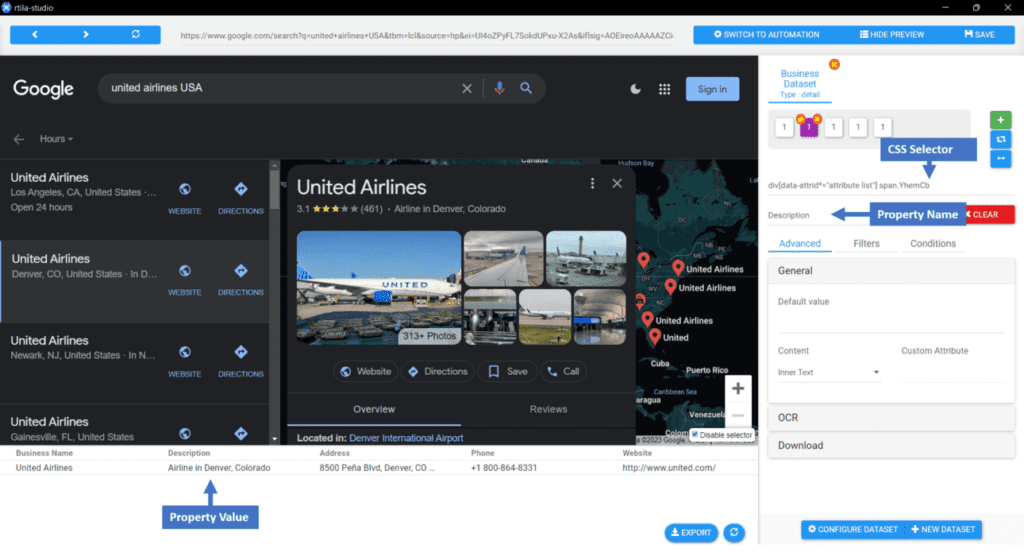This screenshot has height=560, width=1024.
Task: Submit search with magnifier icon
Action: point(526,88)
